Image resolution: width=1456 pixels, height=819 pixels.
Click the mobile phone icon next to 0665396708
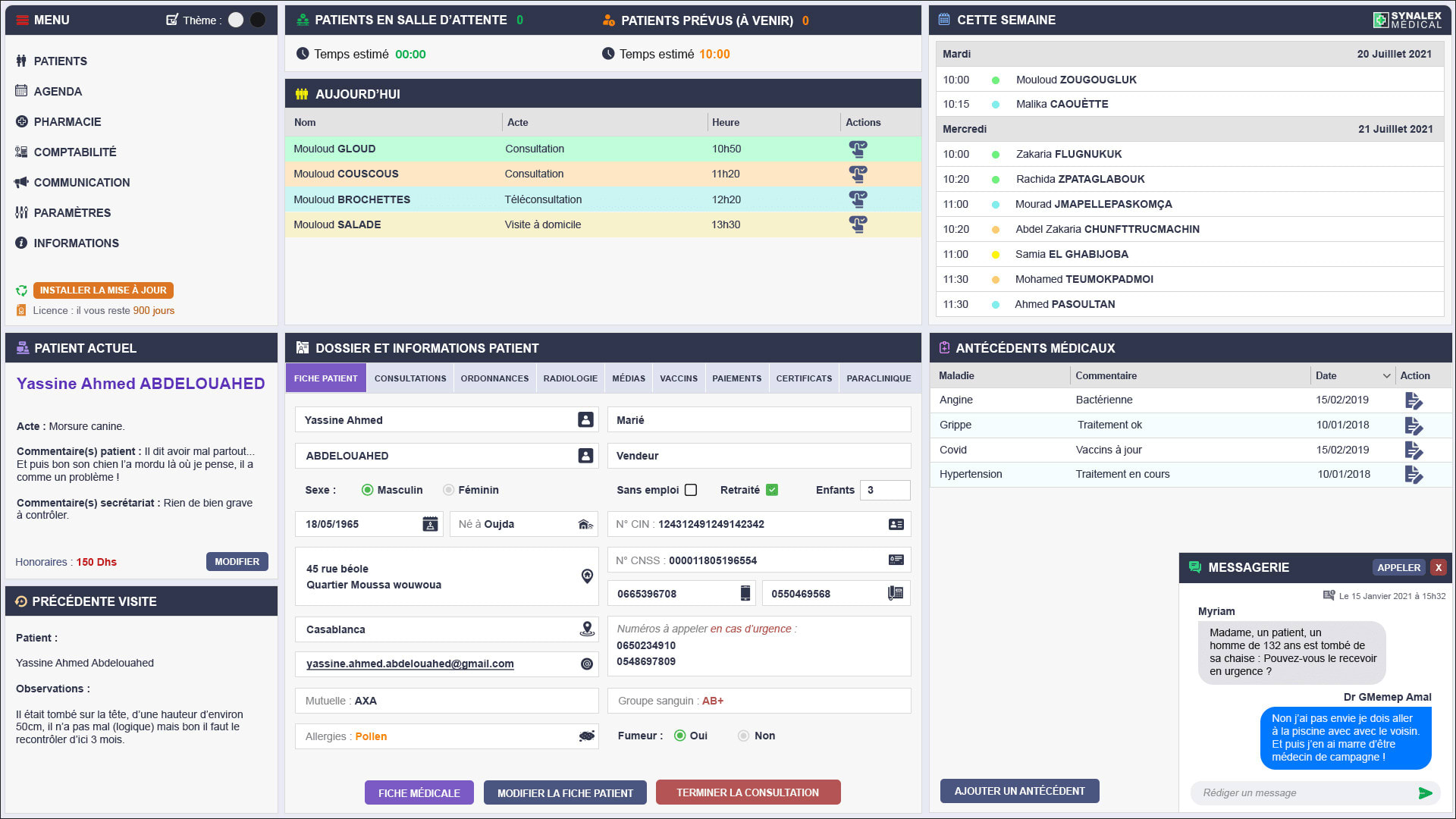click(745, 594)
